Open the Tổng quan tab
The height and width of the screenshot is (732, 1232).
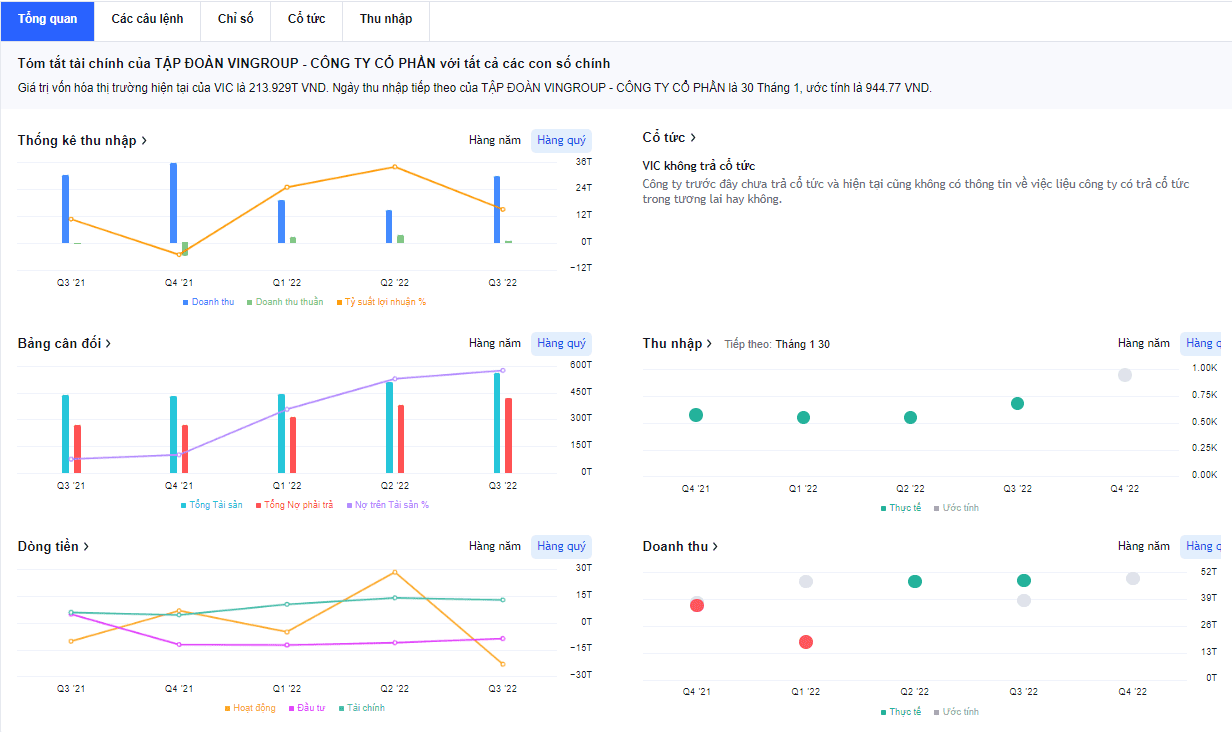[47, 19]
